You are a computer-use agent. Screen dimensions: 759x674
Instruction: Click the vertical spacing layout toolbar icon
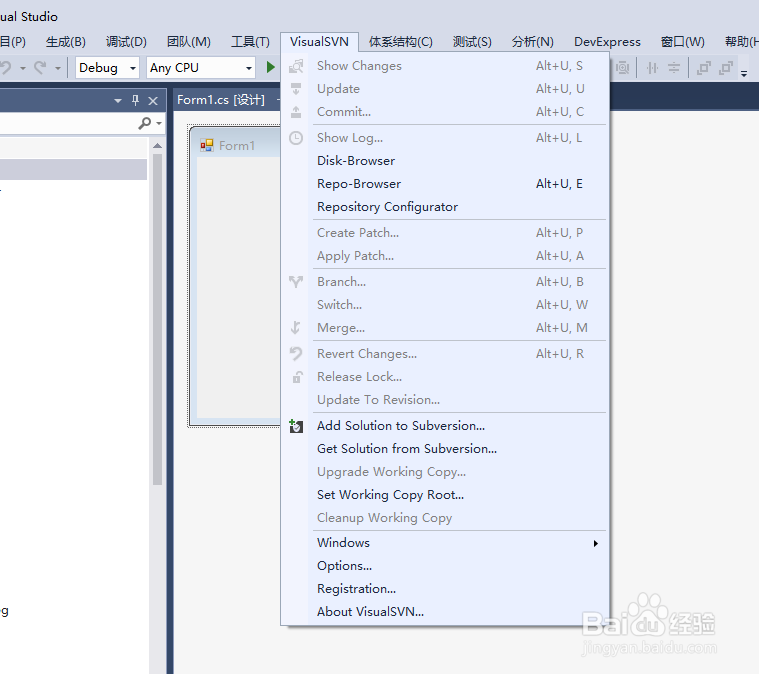coord(674,68)
